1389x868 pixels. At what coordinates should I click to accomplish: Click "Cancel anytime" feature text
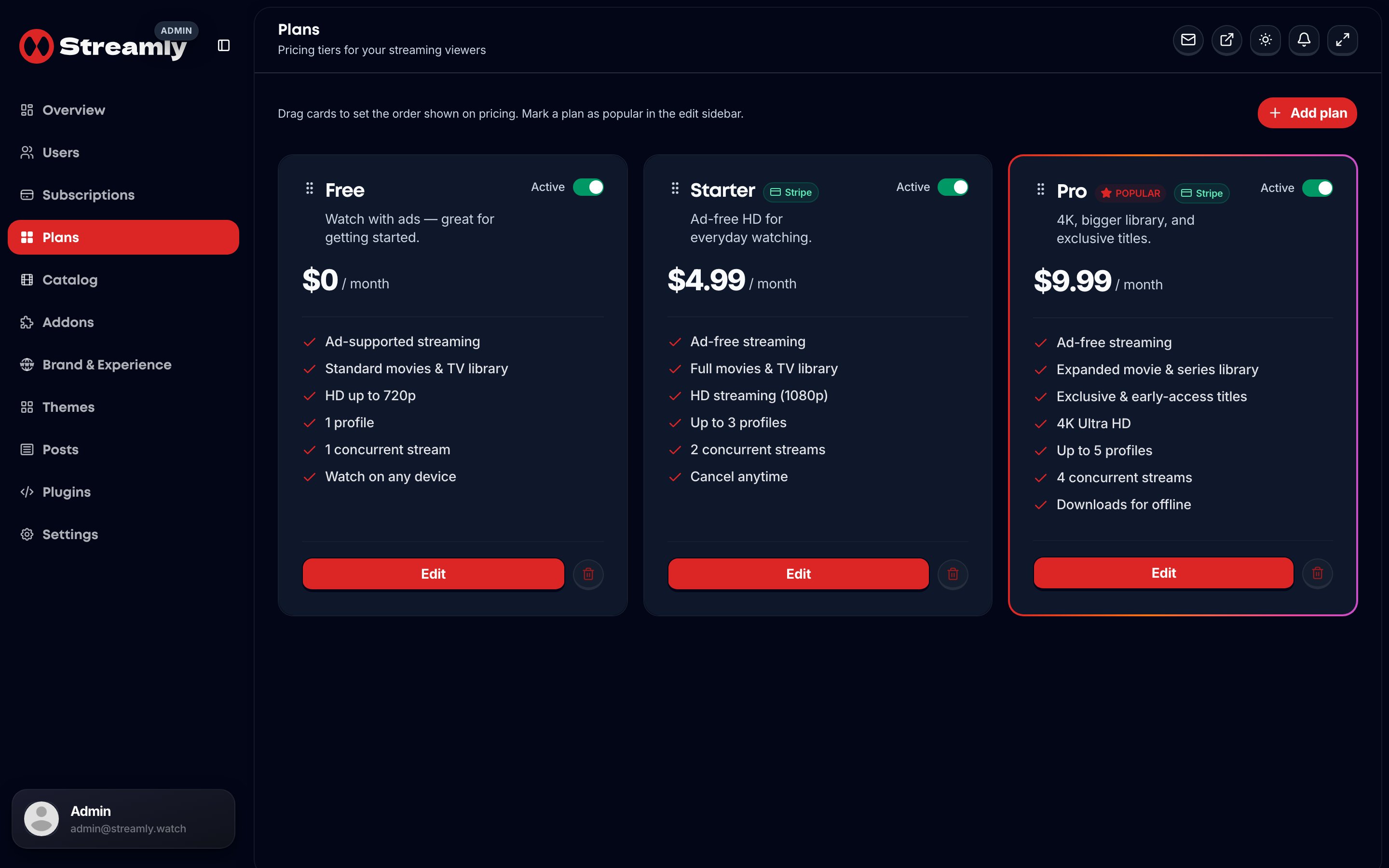[739, 476]
